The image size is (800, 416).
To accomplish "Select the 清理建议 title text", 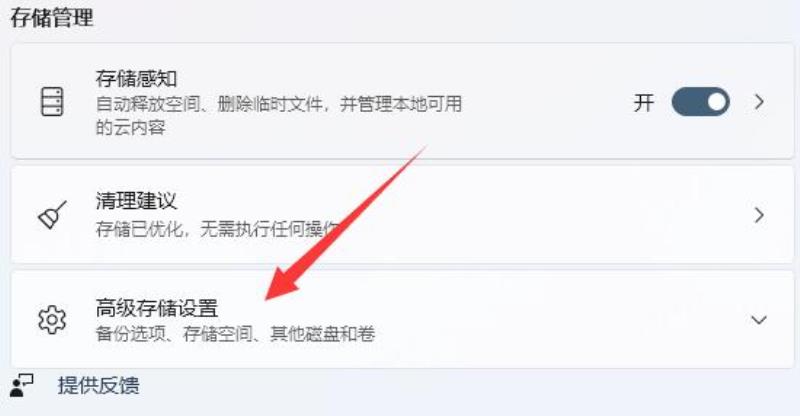I will tap(136, 201).
